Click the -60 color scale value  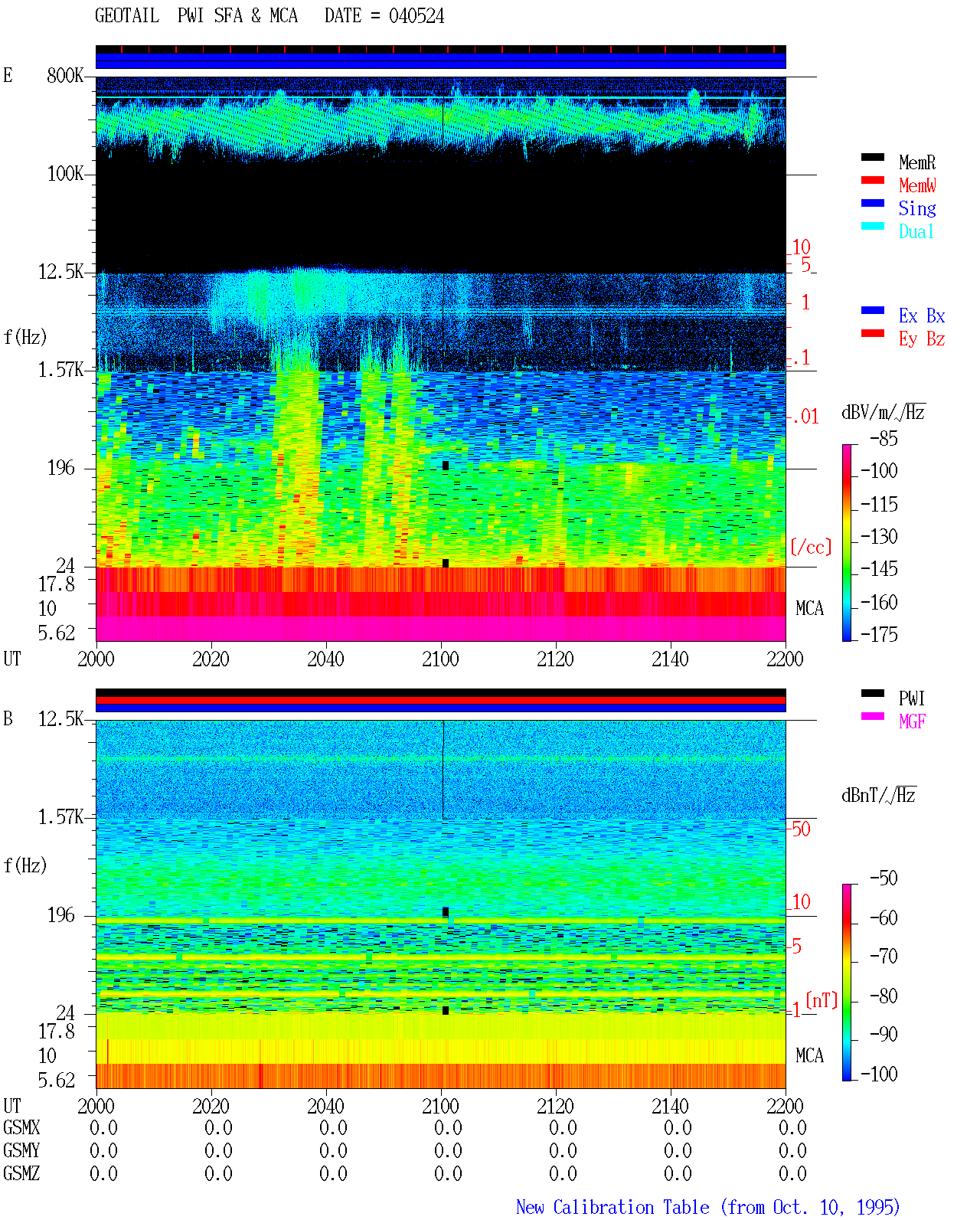pos(884,917)
